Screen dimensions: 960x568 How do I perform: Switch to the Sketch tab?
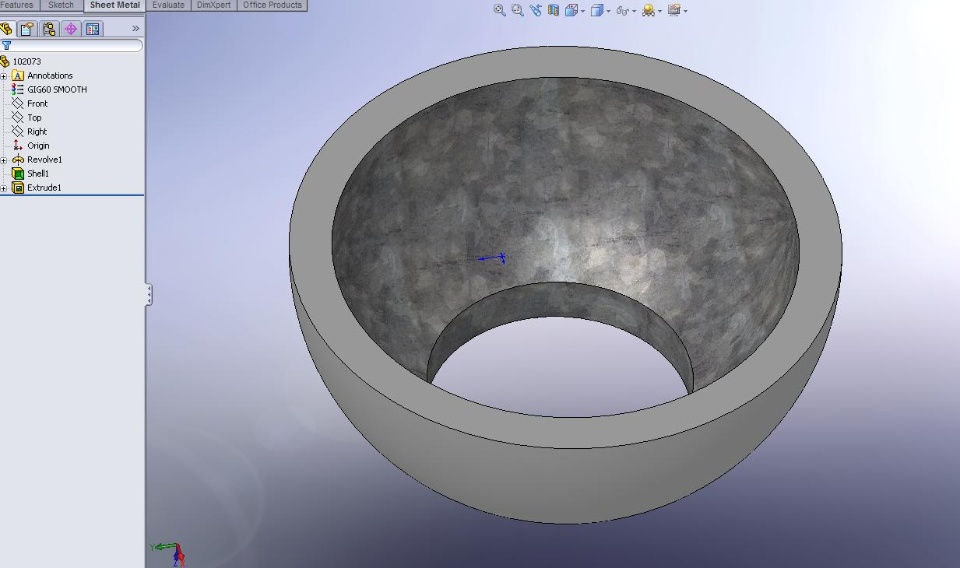61,5
